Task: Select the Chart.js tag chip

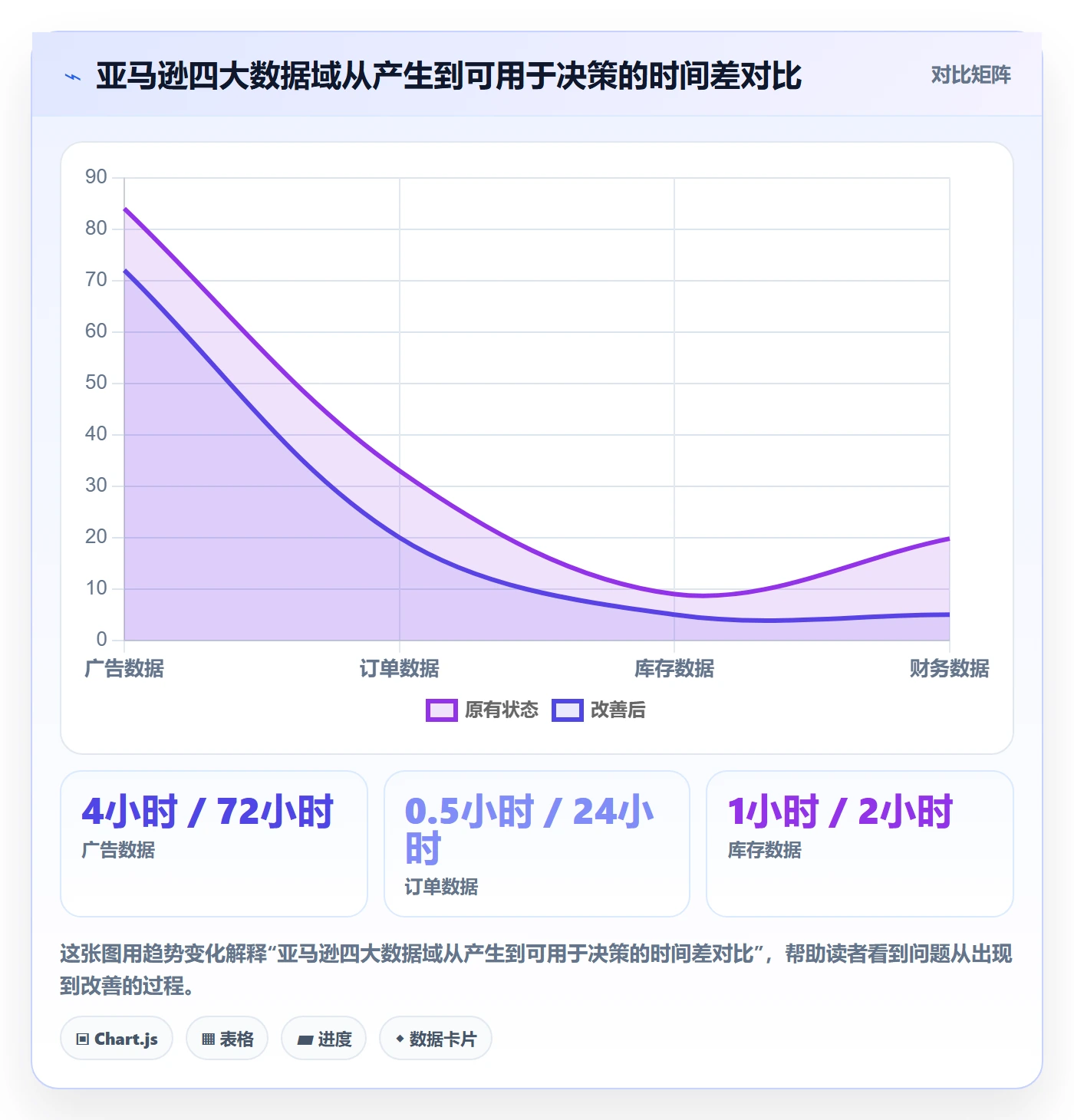Action: (x=117, y=1039)
